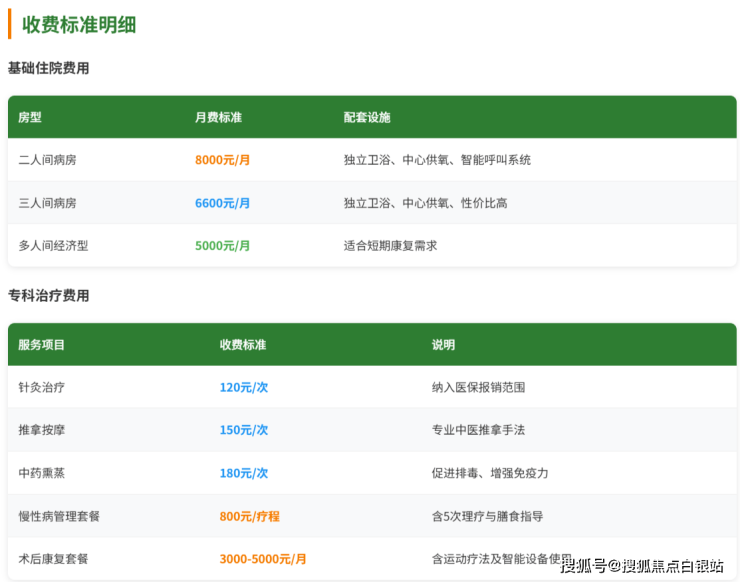This screenshot has height=582, width=740.
Task: Click the 房型 column header
Action: (x=30, y=117)
